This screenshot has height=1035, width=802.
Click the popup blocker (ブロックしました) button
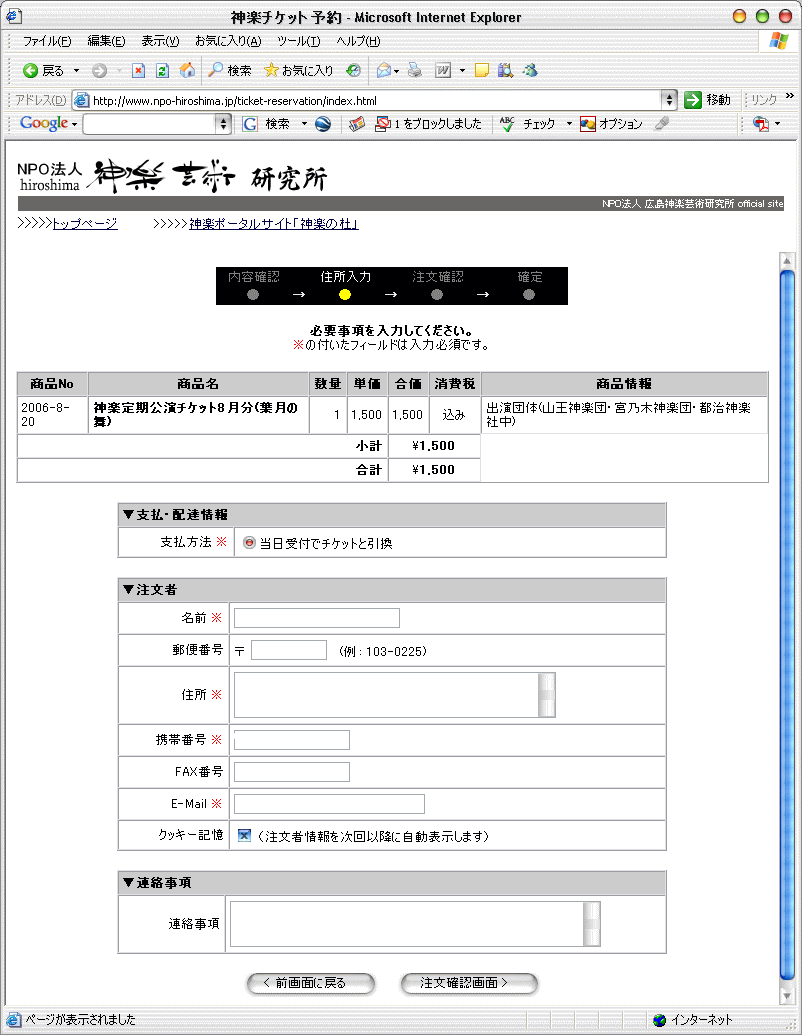pos(428,123)
